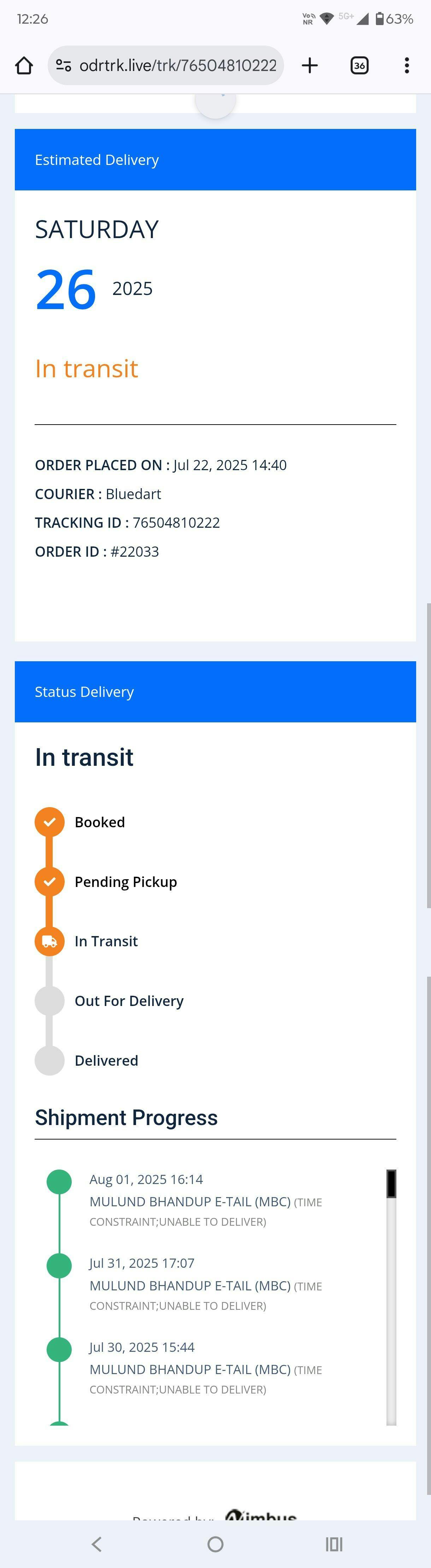This screenshot has width=431, height=1568.
Task: Tap the Booked checkmark status icon
Action: click(x=49, y=822)
